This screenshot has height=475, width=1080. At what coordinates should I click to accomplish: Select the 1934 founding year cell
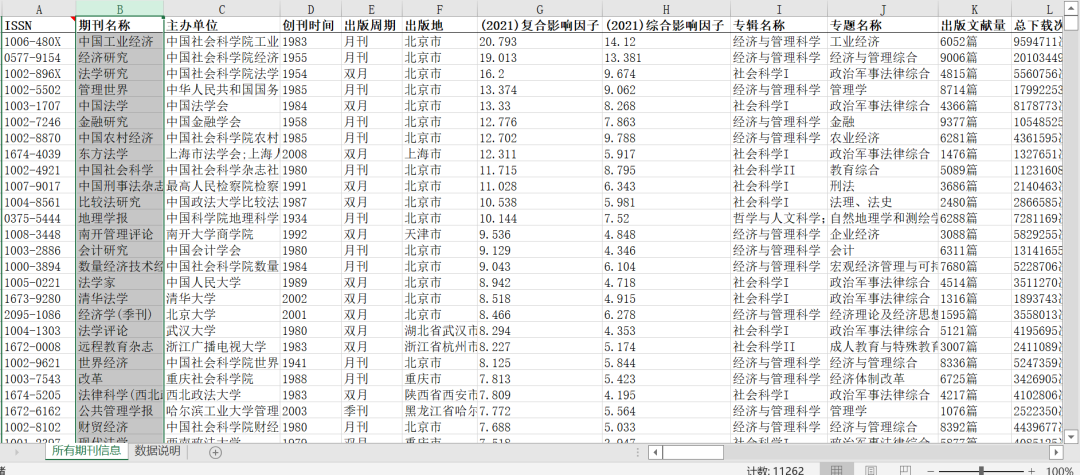coord(311,218)
